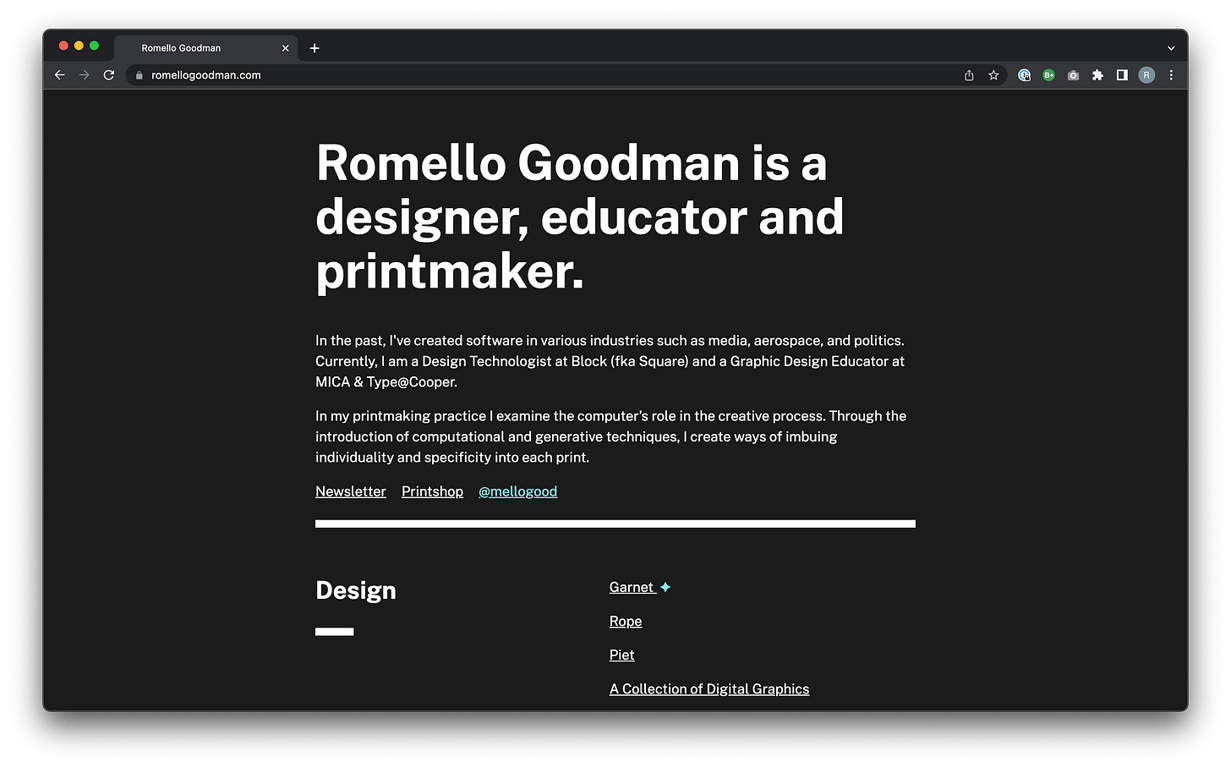1231x768 pixels.
Task: Click the browser forward arrow
Action: (x=84, y=75)
